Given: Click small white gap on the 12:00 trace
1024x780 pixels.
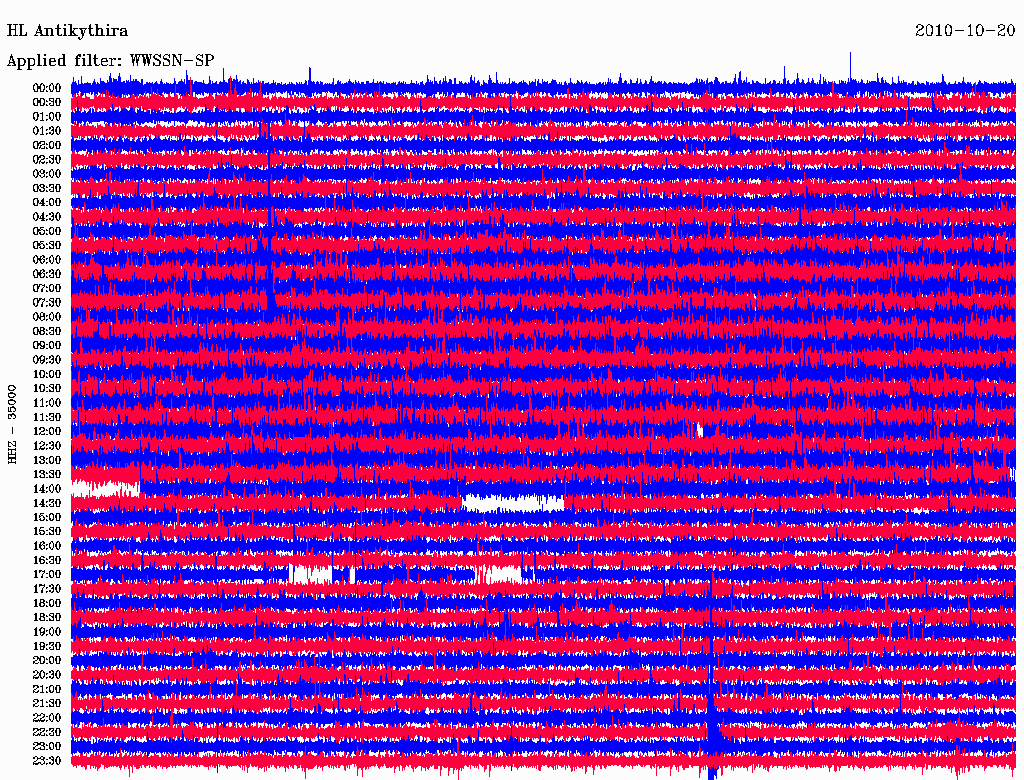Looking at the screenshot, I should point(700,430).
